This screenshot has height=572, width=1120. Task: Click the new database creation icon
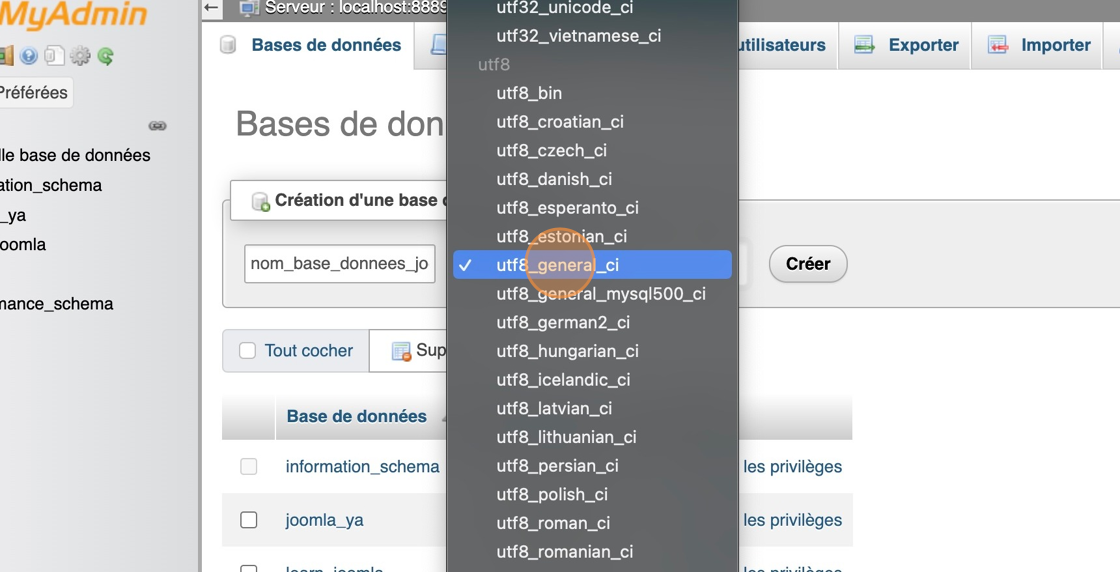tap(261, 201)
